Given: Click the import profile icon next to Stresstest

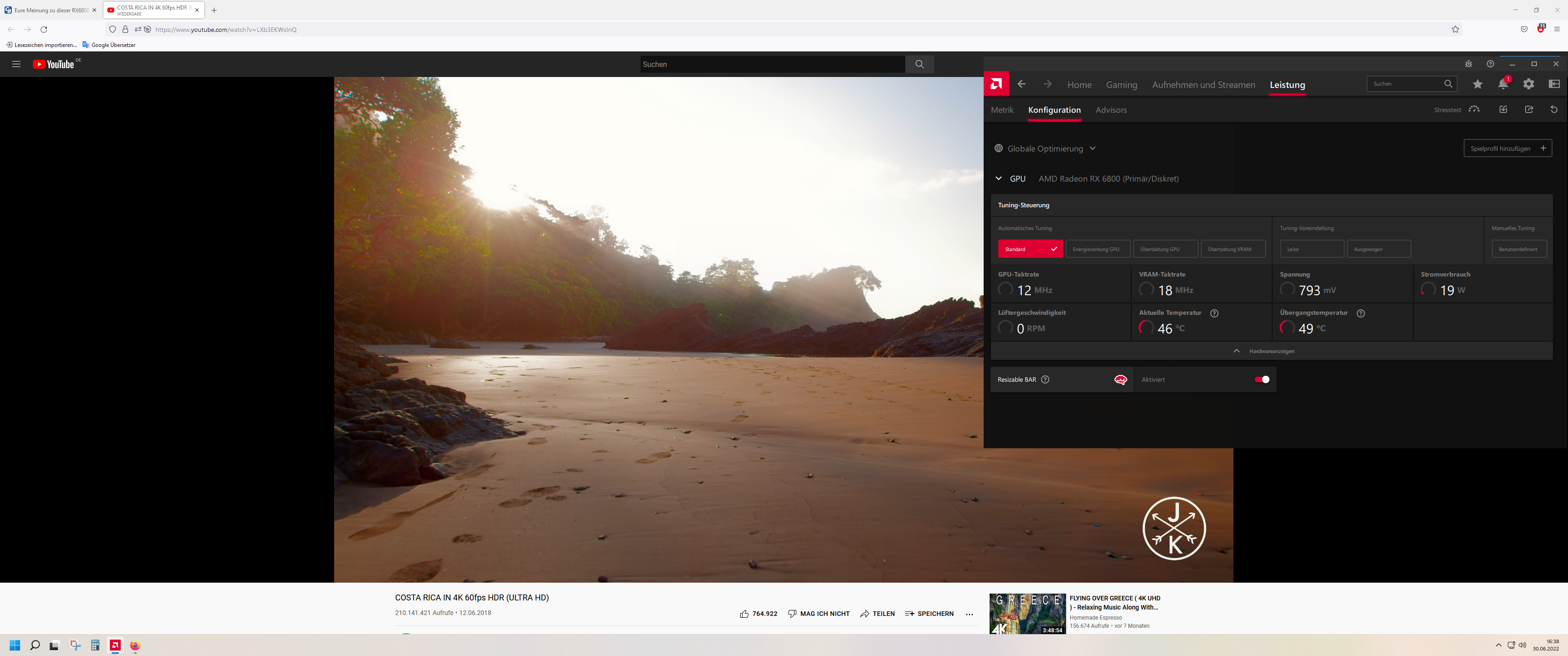Looking at the screenshot, I should pos(1503,109).
